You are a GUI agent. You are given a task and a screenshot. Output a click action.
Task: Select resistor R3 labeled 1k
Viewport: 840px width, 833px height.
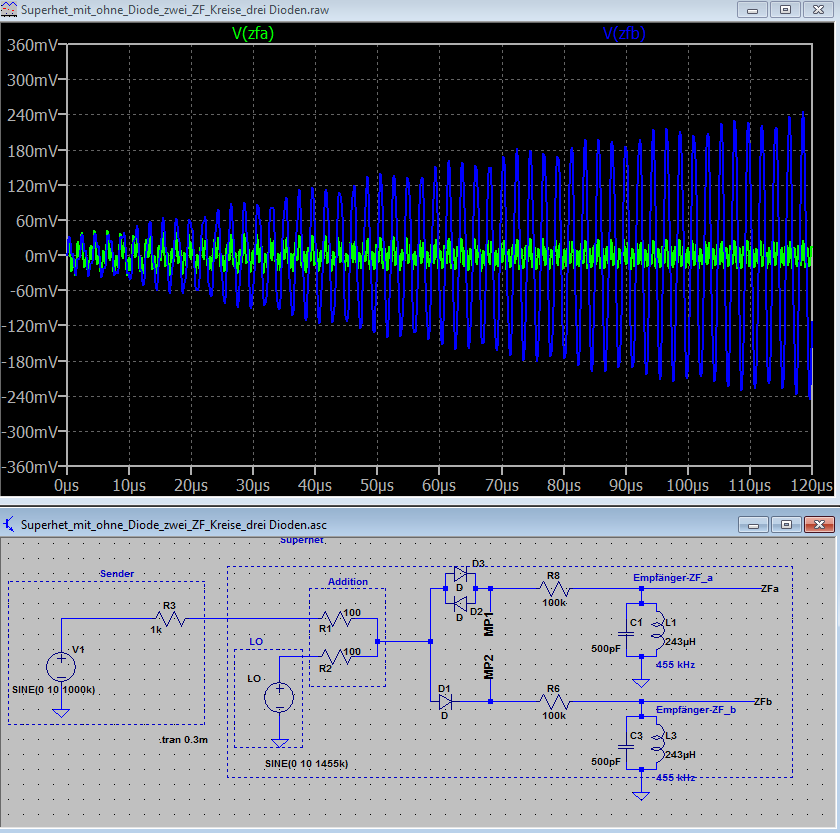pos(170,619)
